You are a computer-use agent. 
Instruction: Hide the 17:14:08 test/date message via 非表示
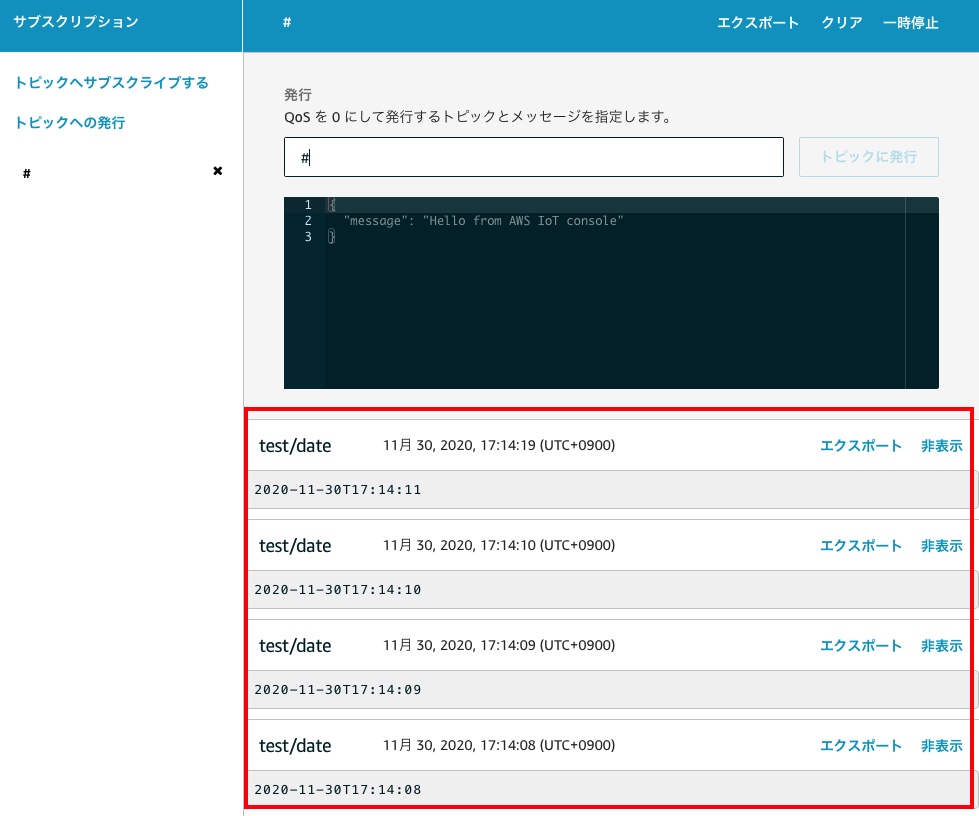pyautogui.click(x=941, y=746)
